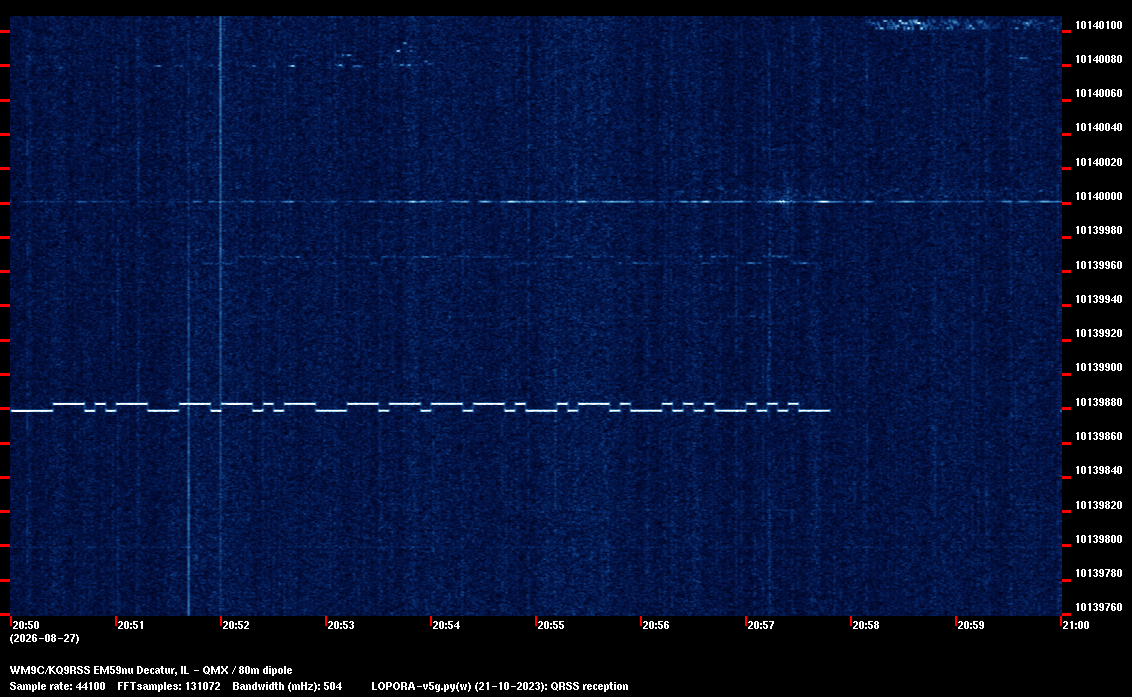Viewport: 1132px width, 697px height.
Task: Click the horizontal carrier line at 10140000
Action: pyautogui.click(x=536, y=202)
